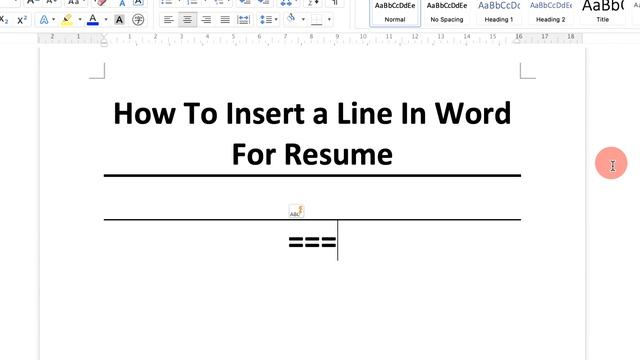Align text left
The width and height of the screenshot is (640, 360).
[169, 20]
